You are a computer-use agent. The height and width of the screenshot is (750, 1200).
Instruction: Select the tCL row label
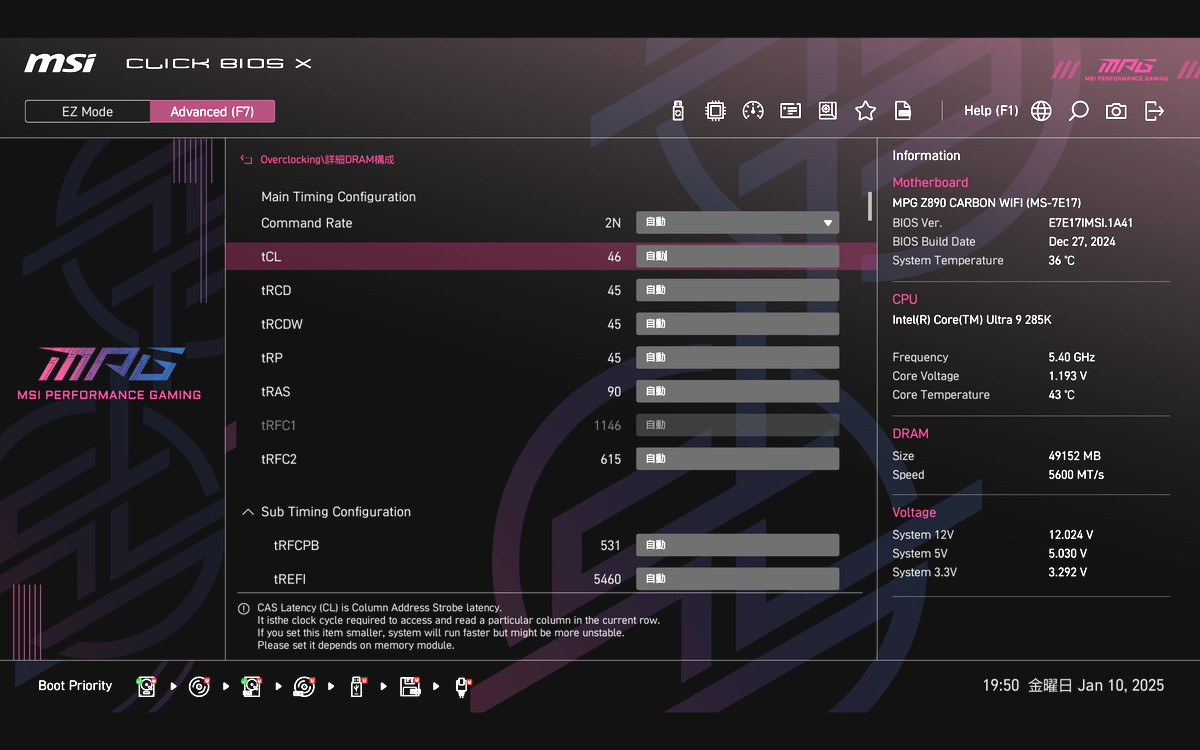271,257
